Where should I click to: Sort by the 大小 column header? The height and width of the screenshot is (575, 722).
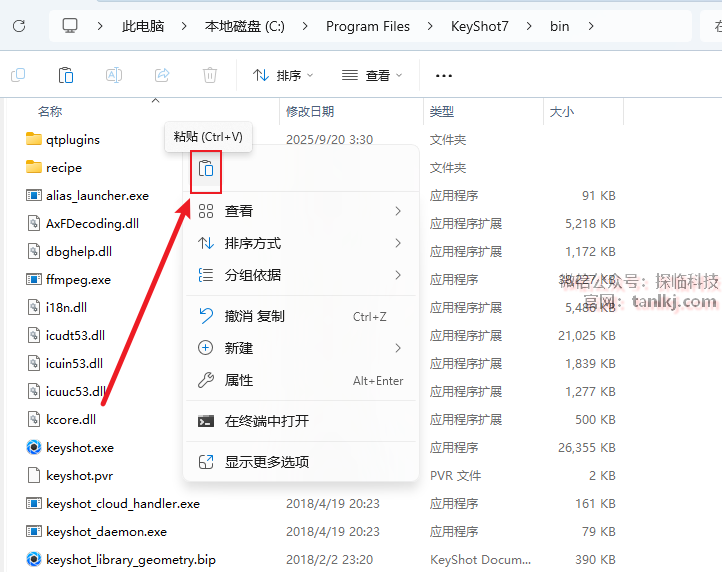[562, 111]
